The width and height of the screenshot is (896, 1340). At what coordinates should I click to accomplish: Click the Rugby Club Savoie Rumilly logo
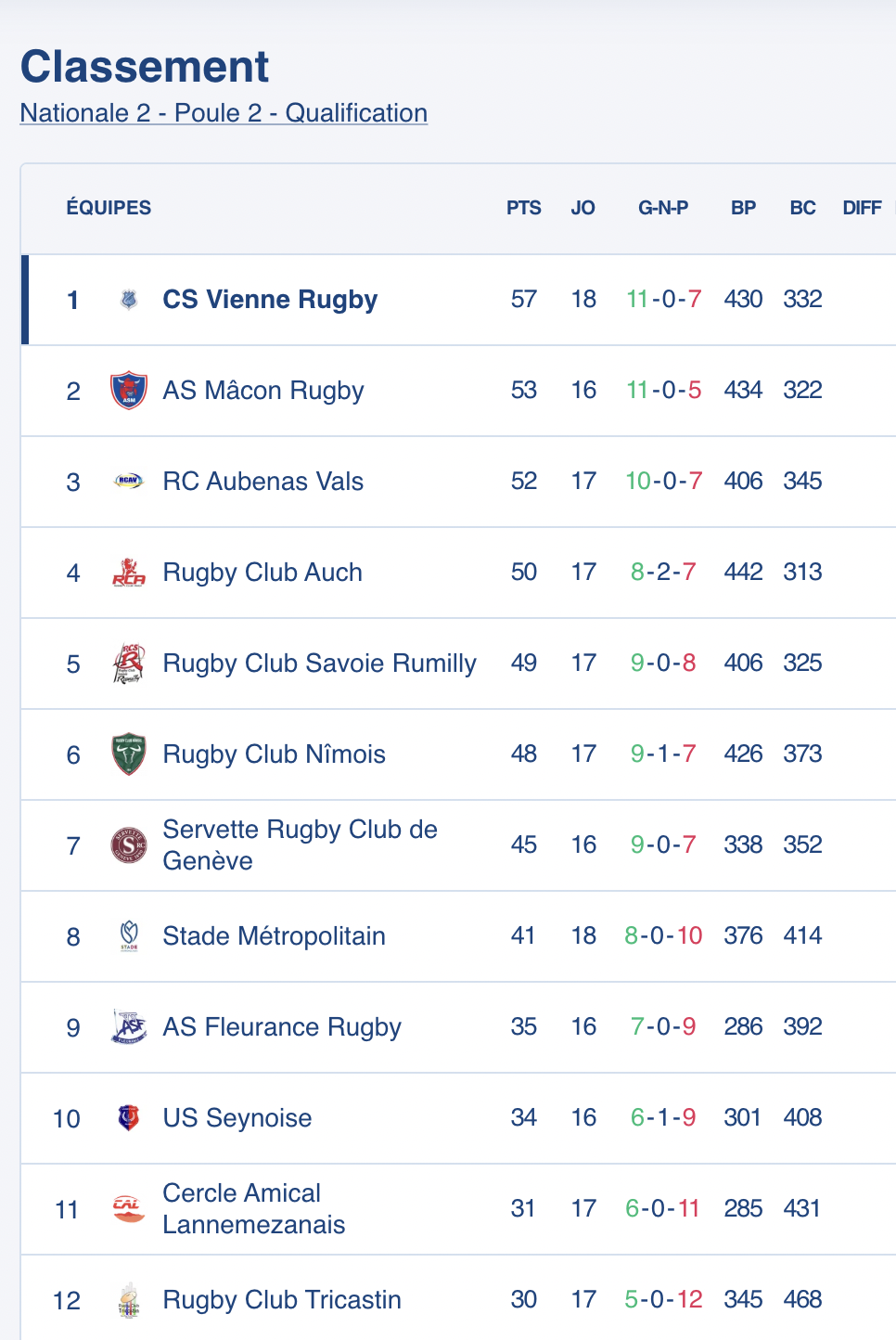tap(129, 664)
